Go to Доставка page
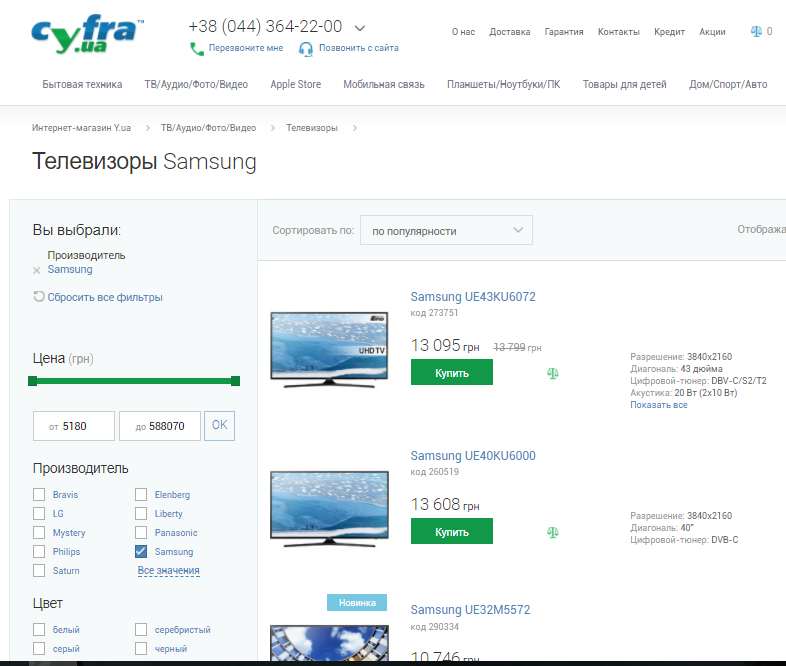786x666 pixels. tap(510, 32)
